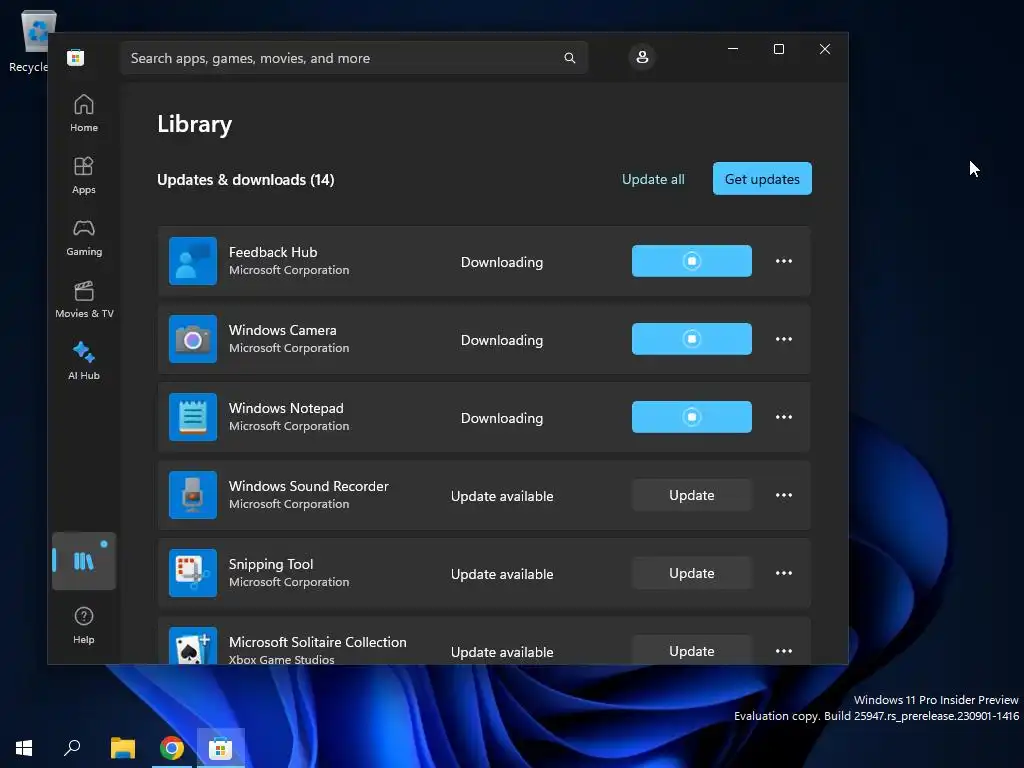Launch Google Chrome from taskbar
The height and width of the screenshot is (768, 1024).
(x=171, y=748)
